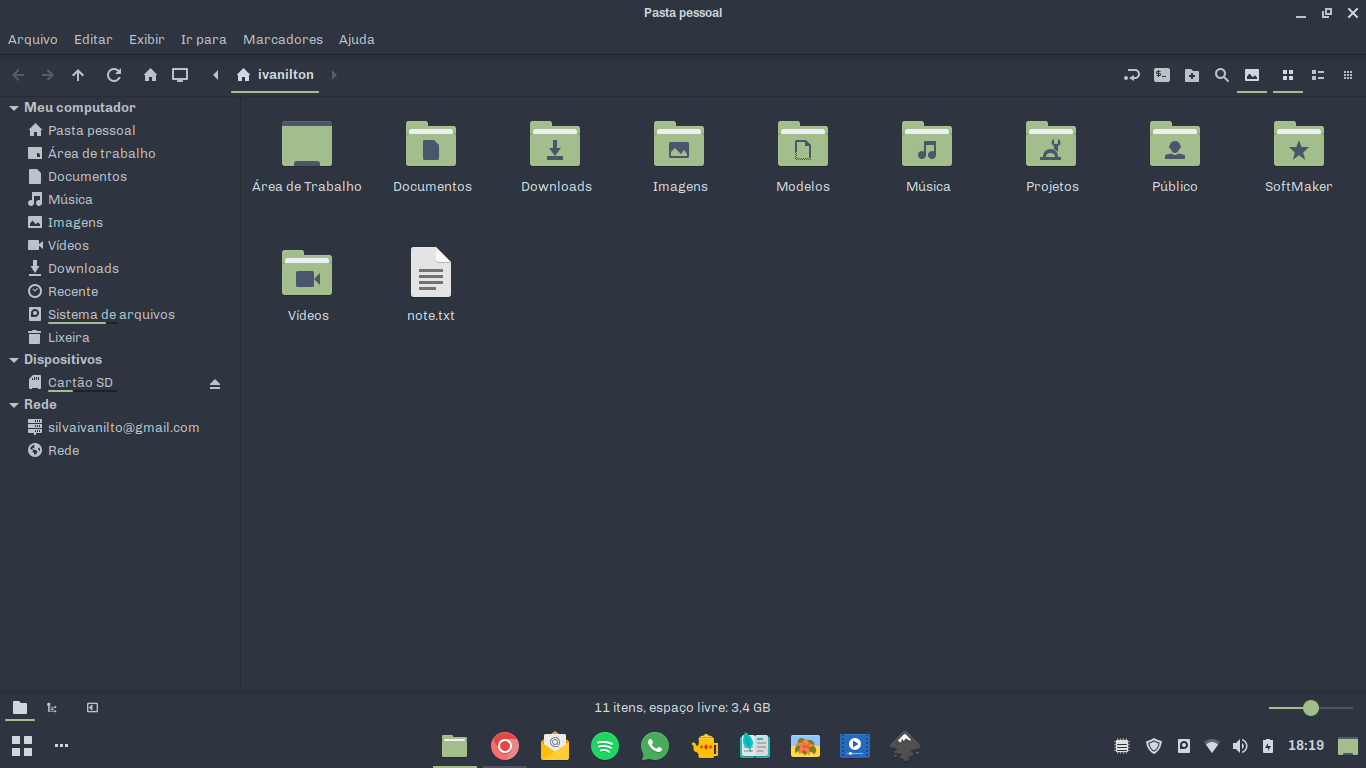The height and width of the screenshot is (768, 1366).
Task: Collapse the Dispositivos section
Action: coord(14,360)
